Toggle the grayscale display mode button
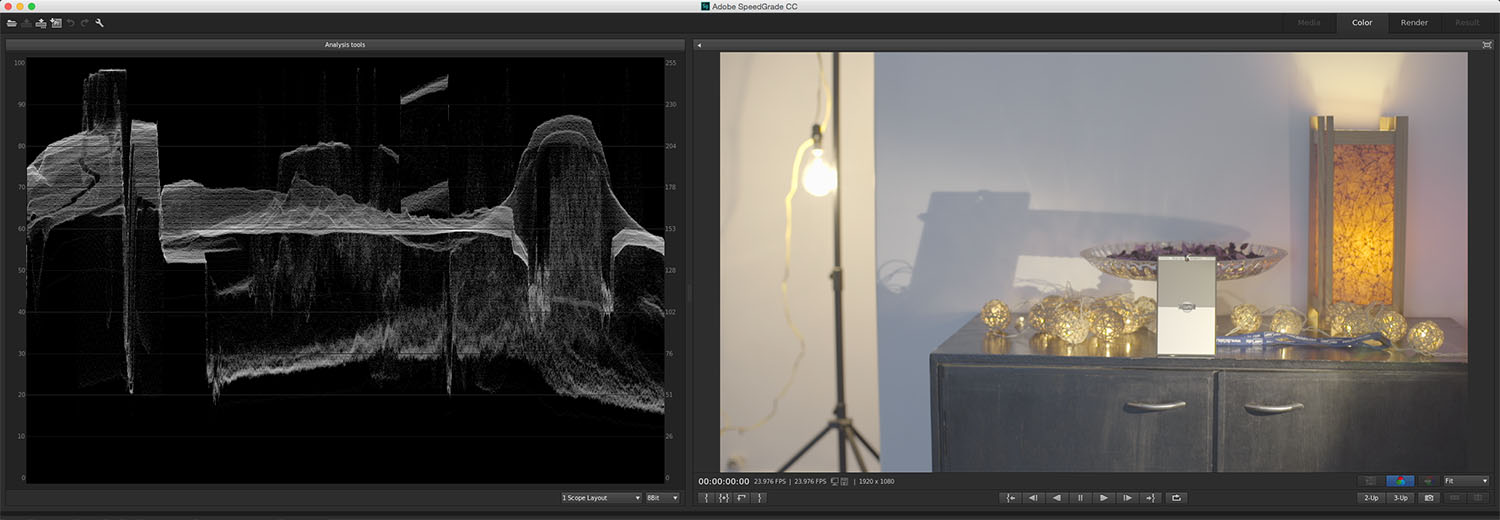The height and width of the screenshot is (520, 1500). [x=1370, y=481]
